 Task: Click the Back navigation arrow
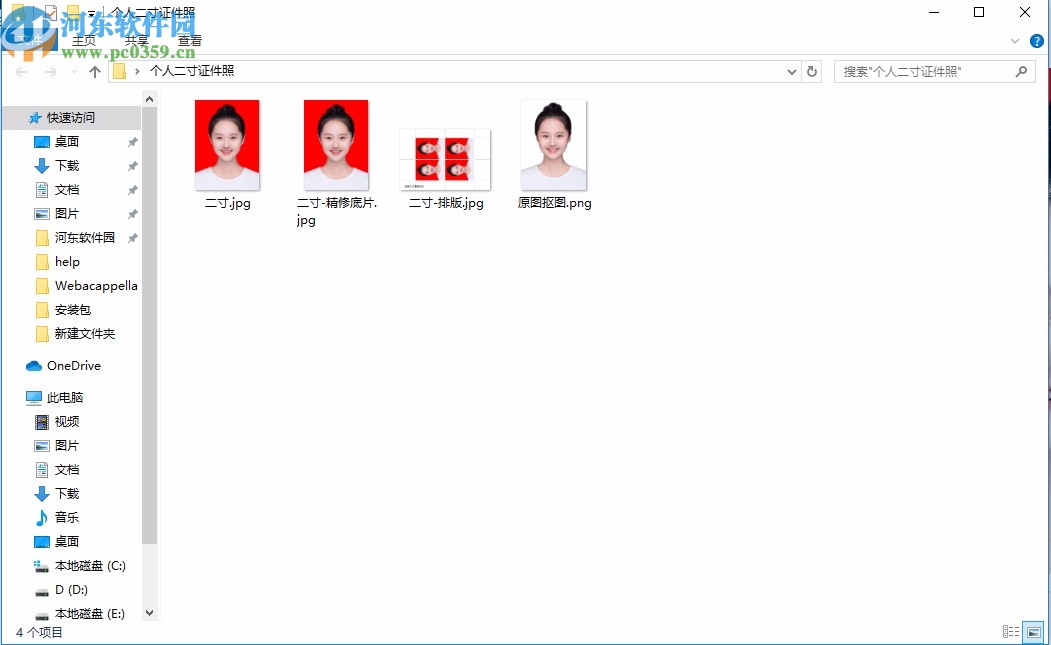[x=20, y=71]
